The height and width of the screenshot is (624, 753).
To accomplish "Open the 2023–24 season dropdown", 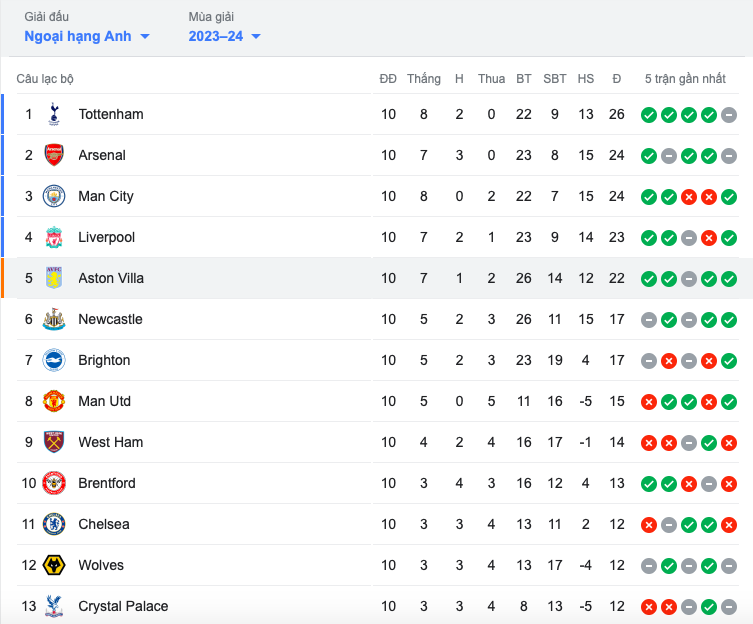I will 224,36.
